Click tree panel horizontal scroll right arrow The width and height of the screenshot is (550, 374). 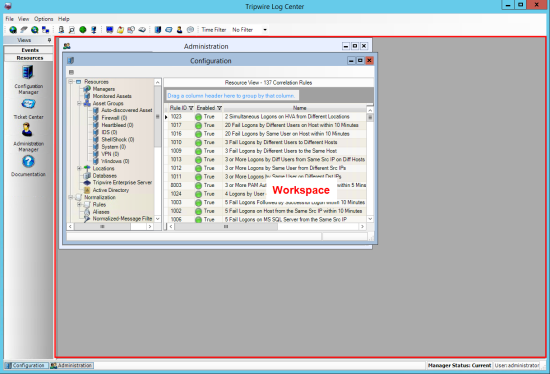coord(150,227)
